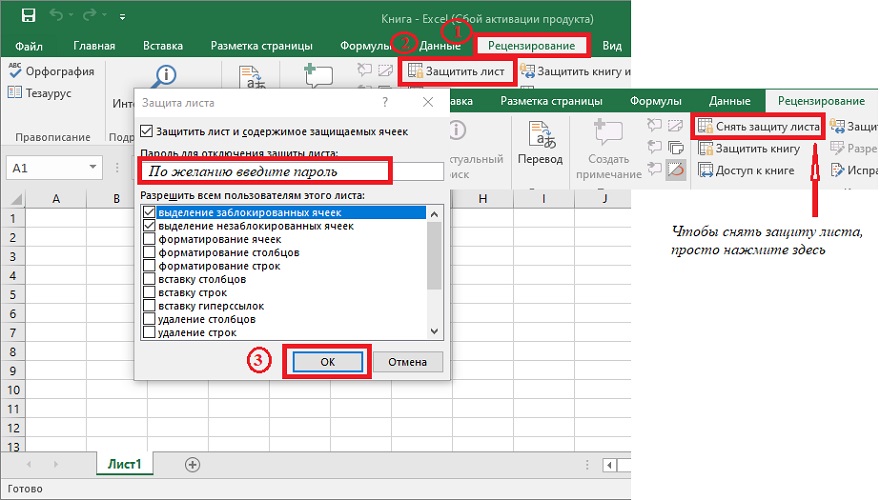The width and height of the screenshot is (880, 500).
Task: Enable удаление строк checkbox
Action: 149,332
